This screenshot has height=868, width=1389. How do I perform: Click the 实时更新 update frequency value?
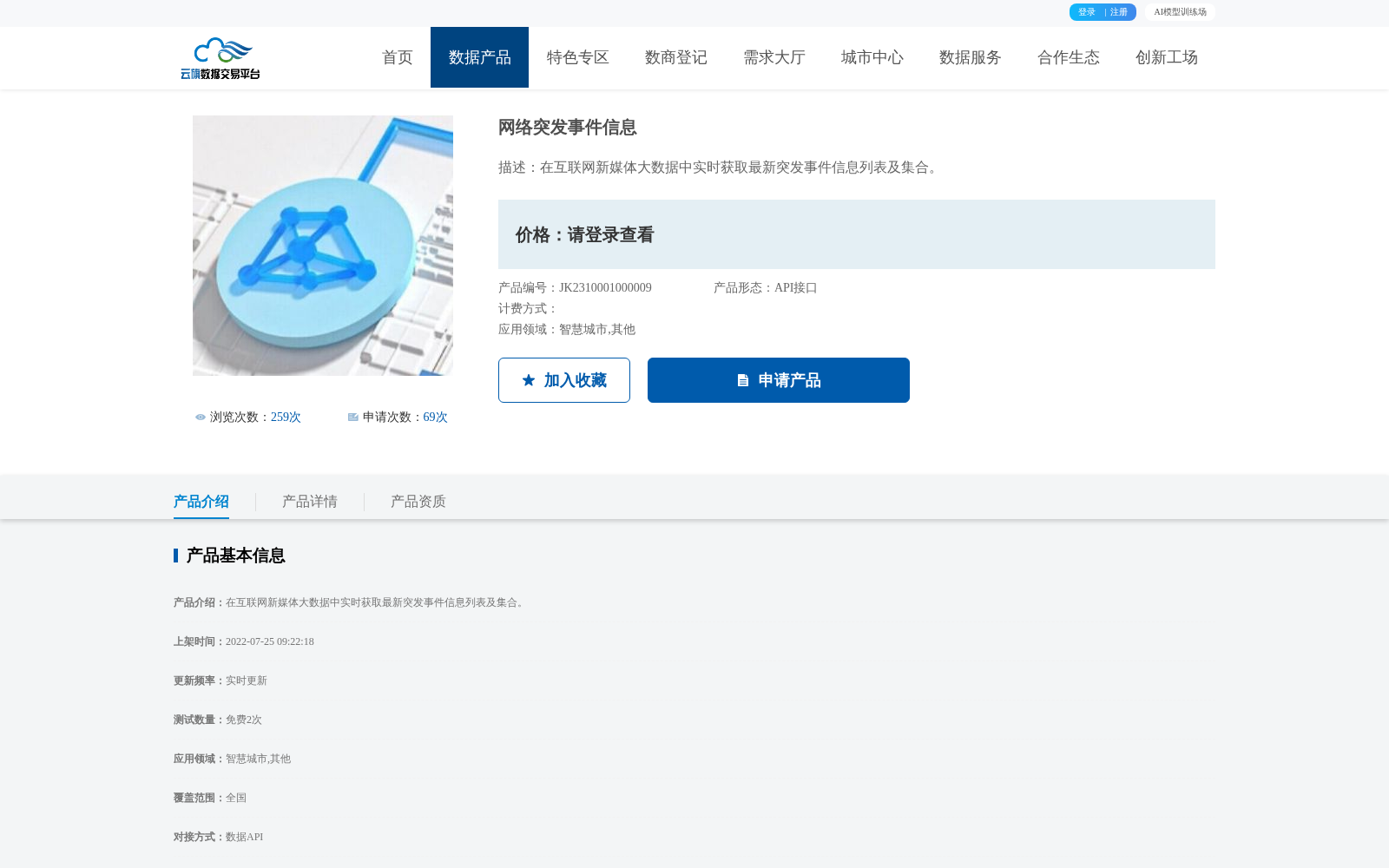click(x=247, y=681)
